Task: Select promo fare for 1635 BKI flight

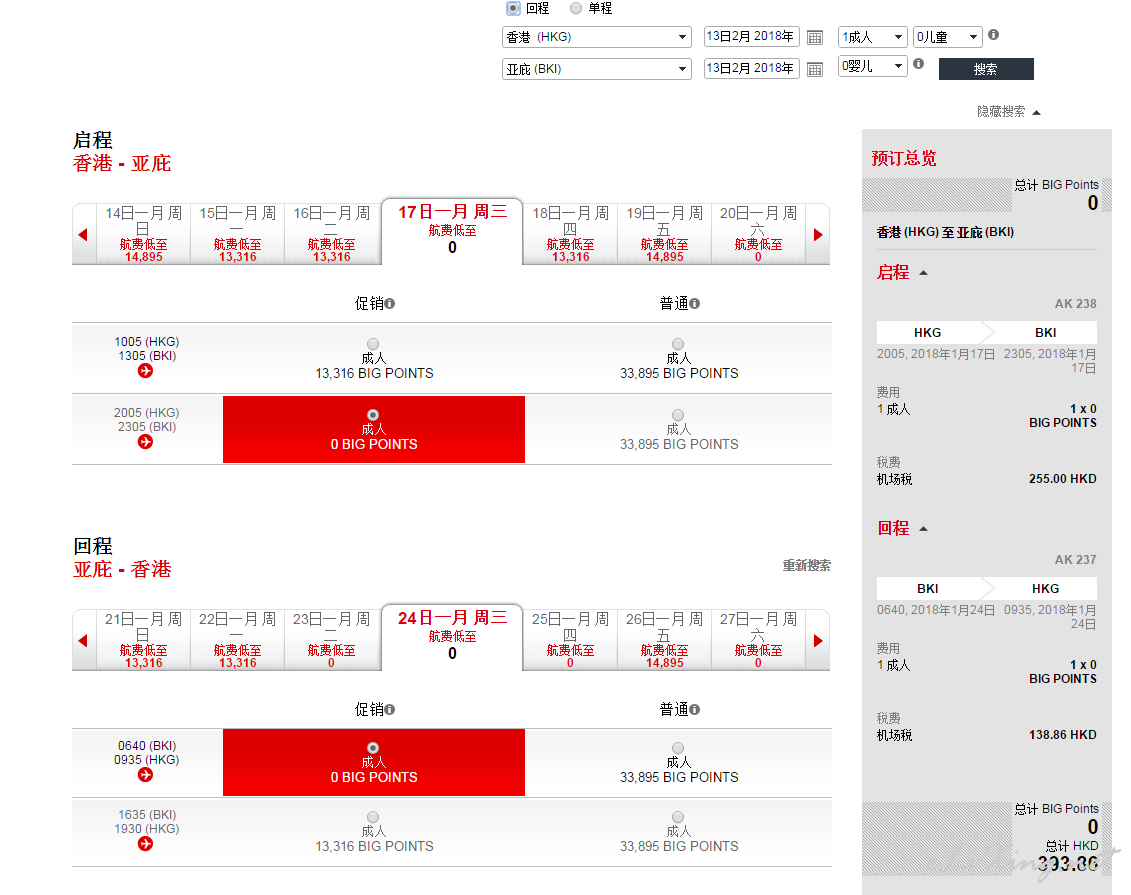Action: tap(373, 817)
